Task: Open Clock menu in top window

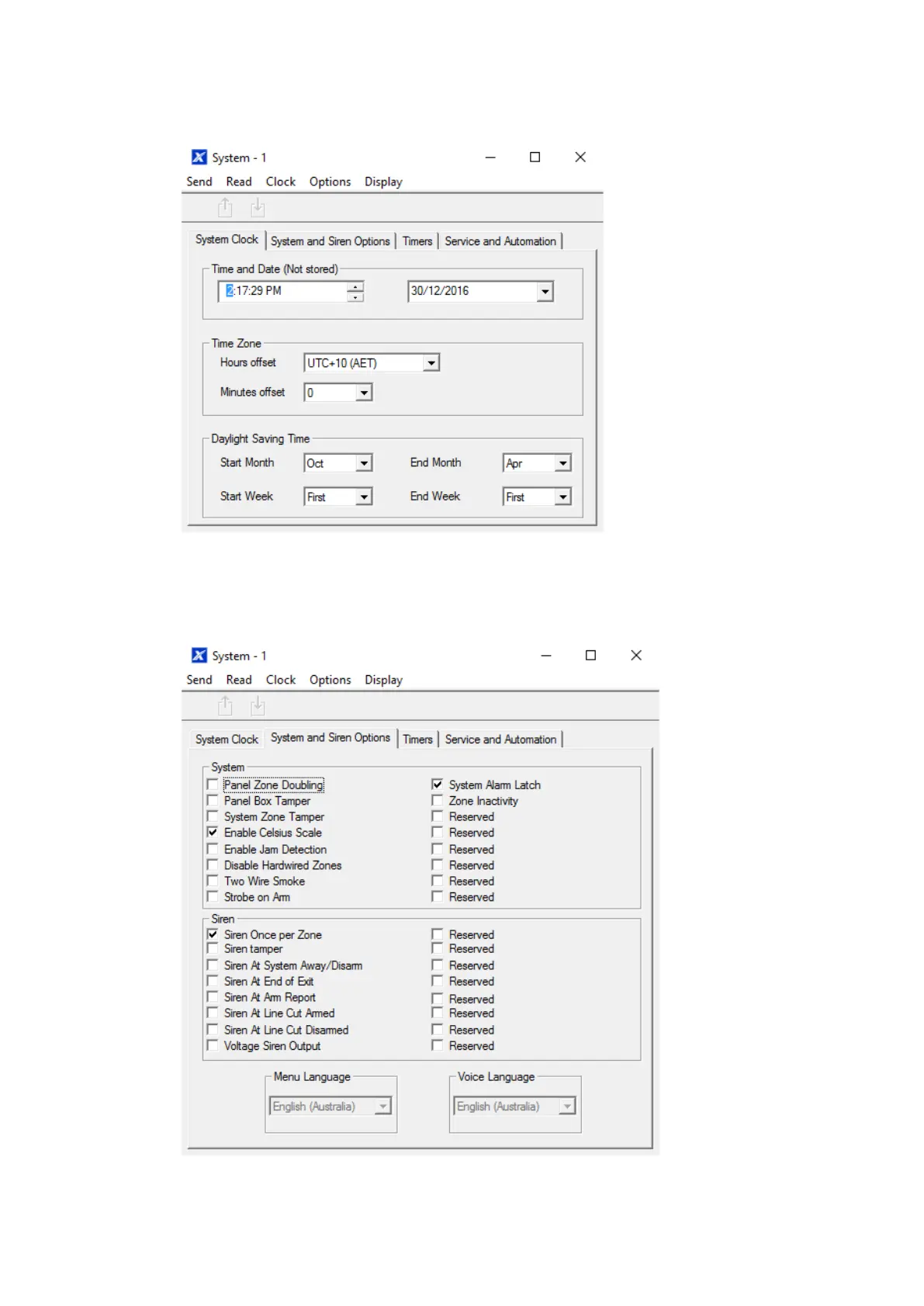Action: click(x=281, y=182)
